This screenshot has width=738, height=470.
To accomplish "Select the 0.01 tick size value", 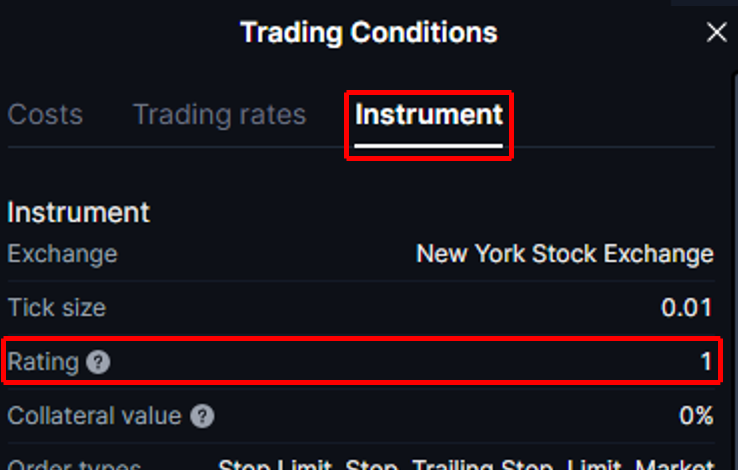I will click(x=687, y=308).
